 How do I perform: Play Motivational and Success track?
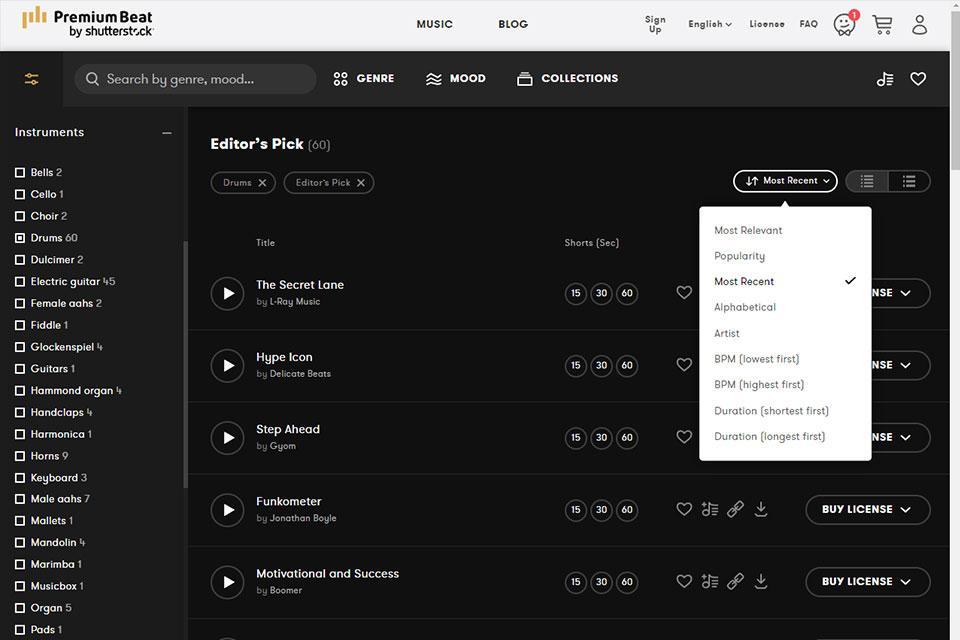pyautogui.click(x=227, y=582)
